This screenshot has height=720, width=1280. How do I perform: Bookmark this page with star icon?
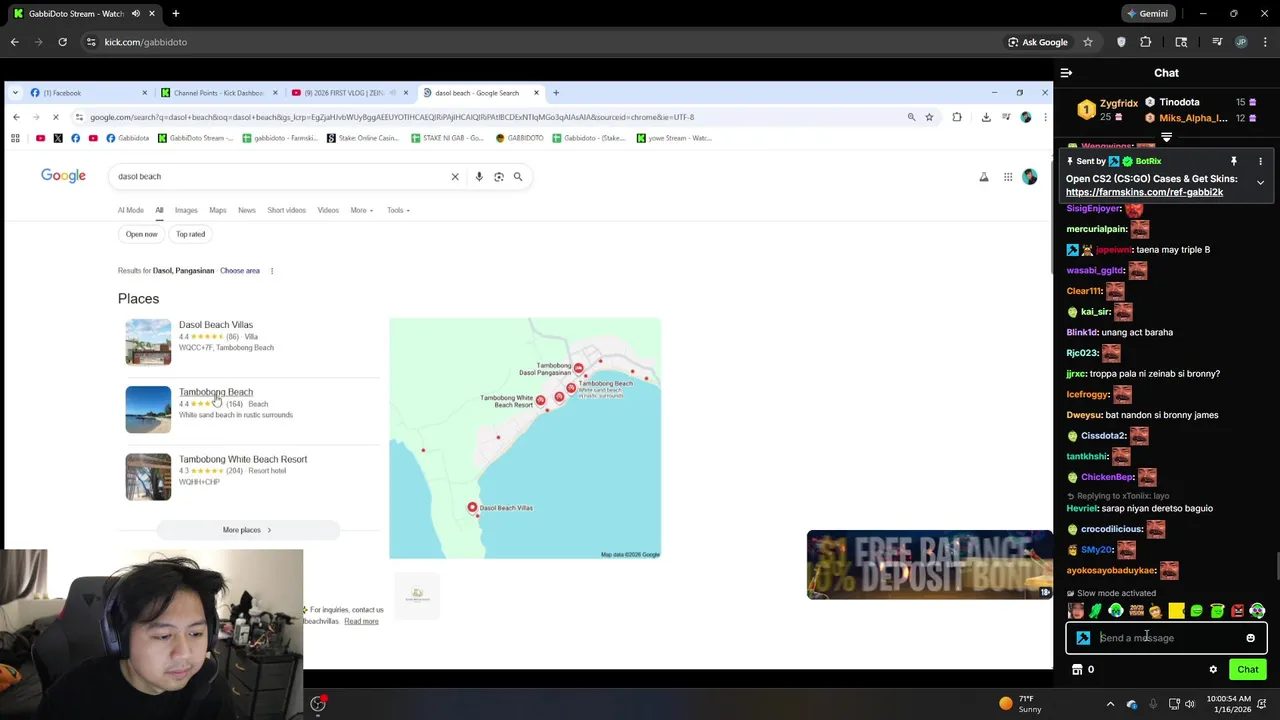coord(1088,42)
